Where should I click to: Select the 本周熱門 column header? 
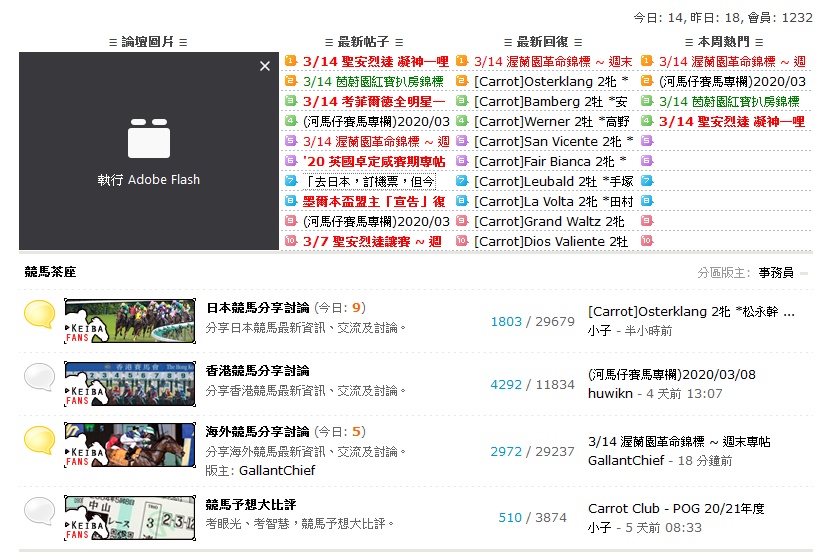click(x=723, y=41)
